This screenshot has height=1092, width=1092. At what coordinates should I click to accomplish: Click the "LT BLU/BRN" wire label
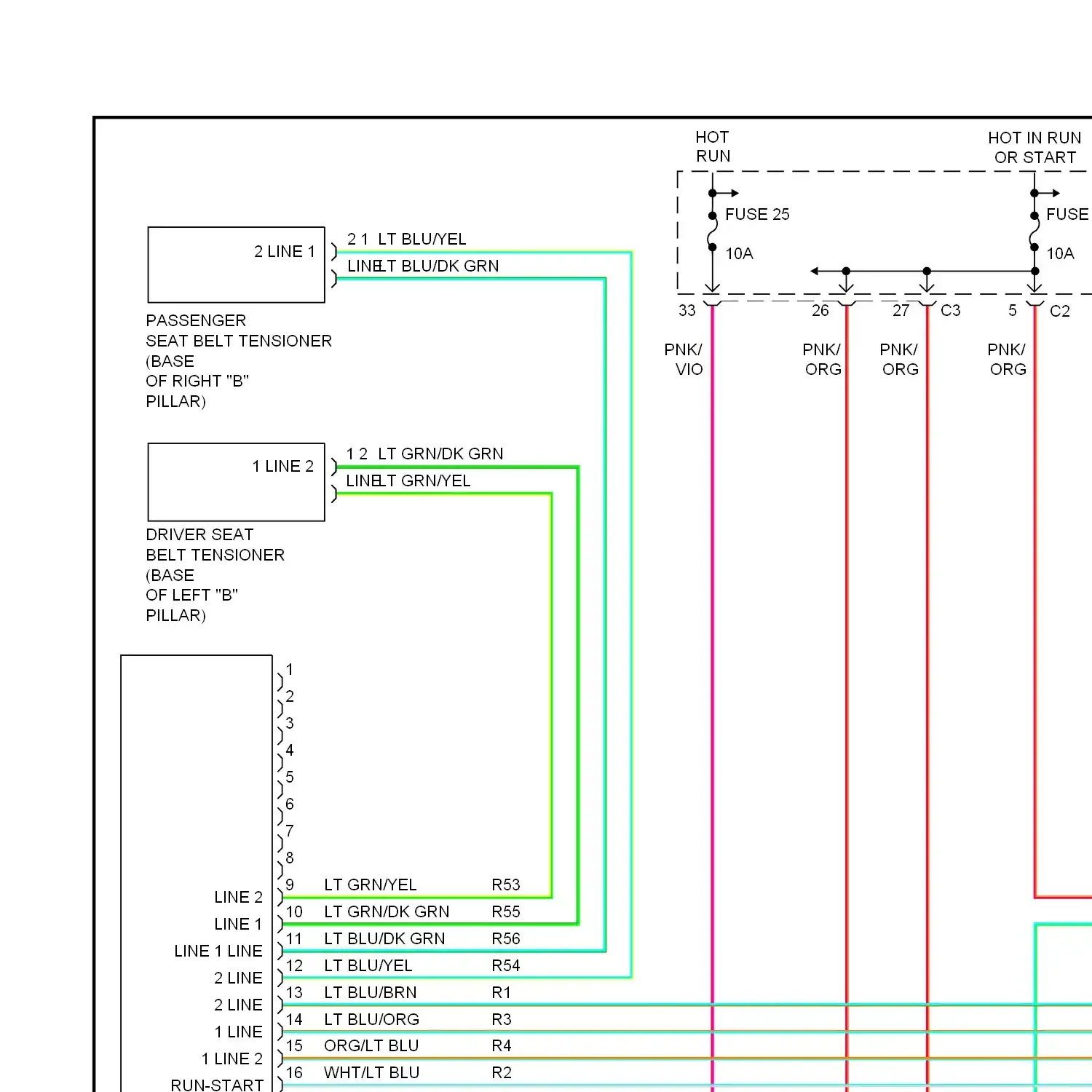(371, 992)
